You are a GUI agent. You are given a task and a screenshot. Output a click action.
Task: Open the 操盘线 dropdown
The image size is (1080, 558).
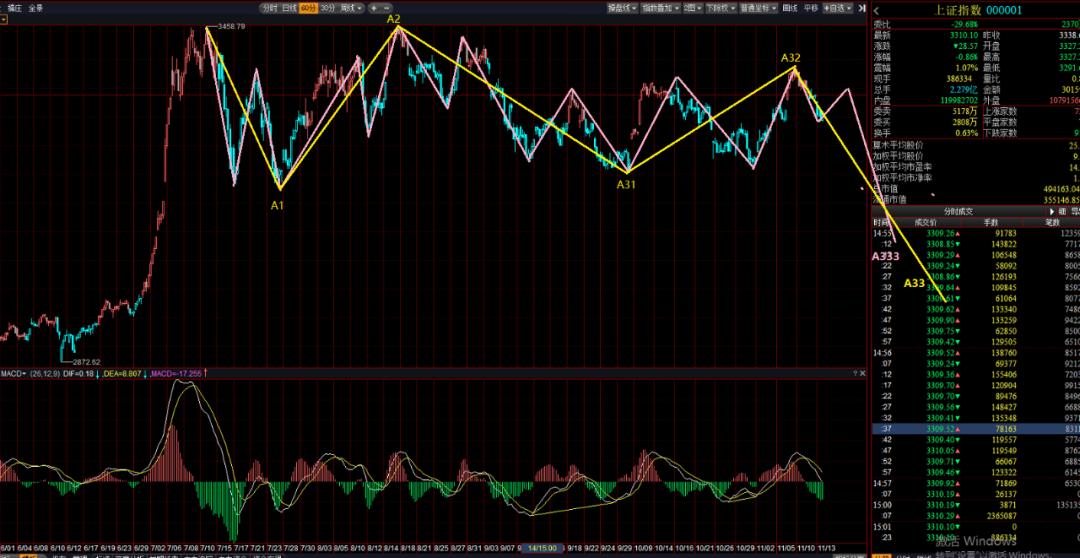tap(624, 7)
